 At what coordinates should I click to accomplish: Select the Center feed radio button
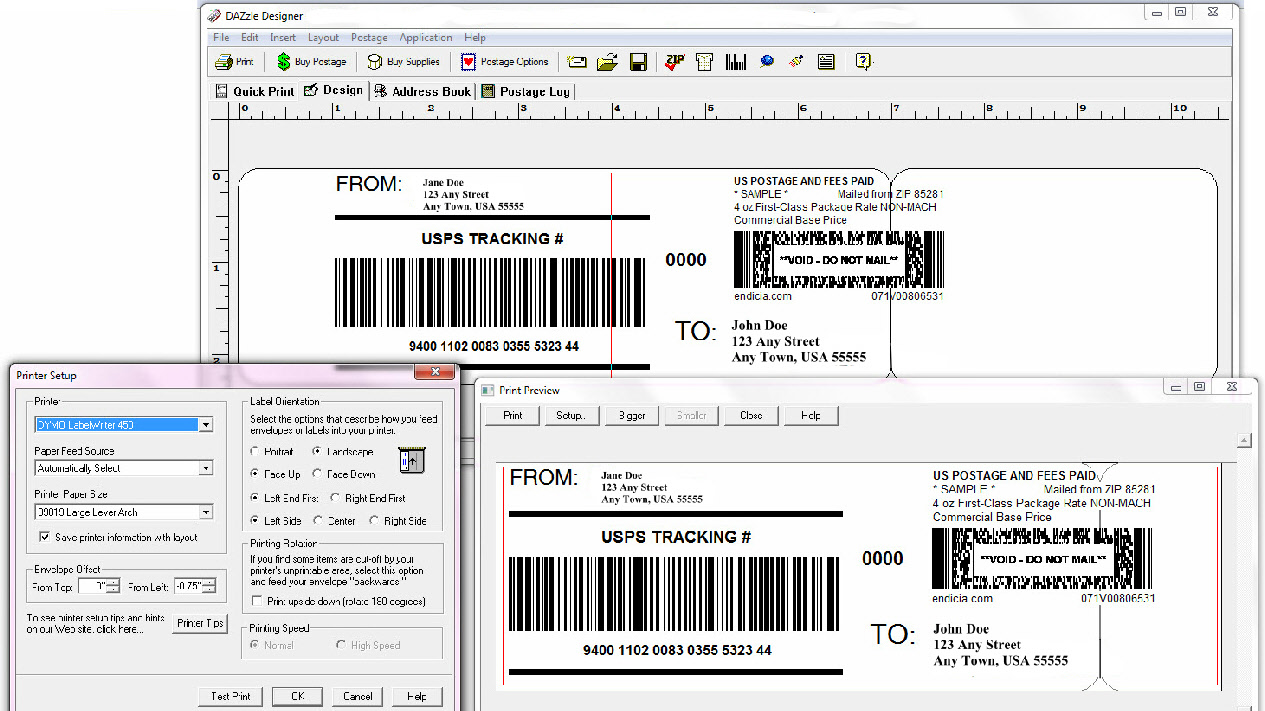[318, 520]
